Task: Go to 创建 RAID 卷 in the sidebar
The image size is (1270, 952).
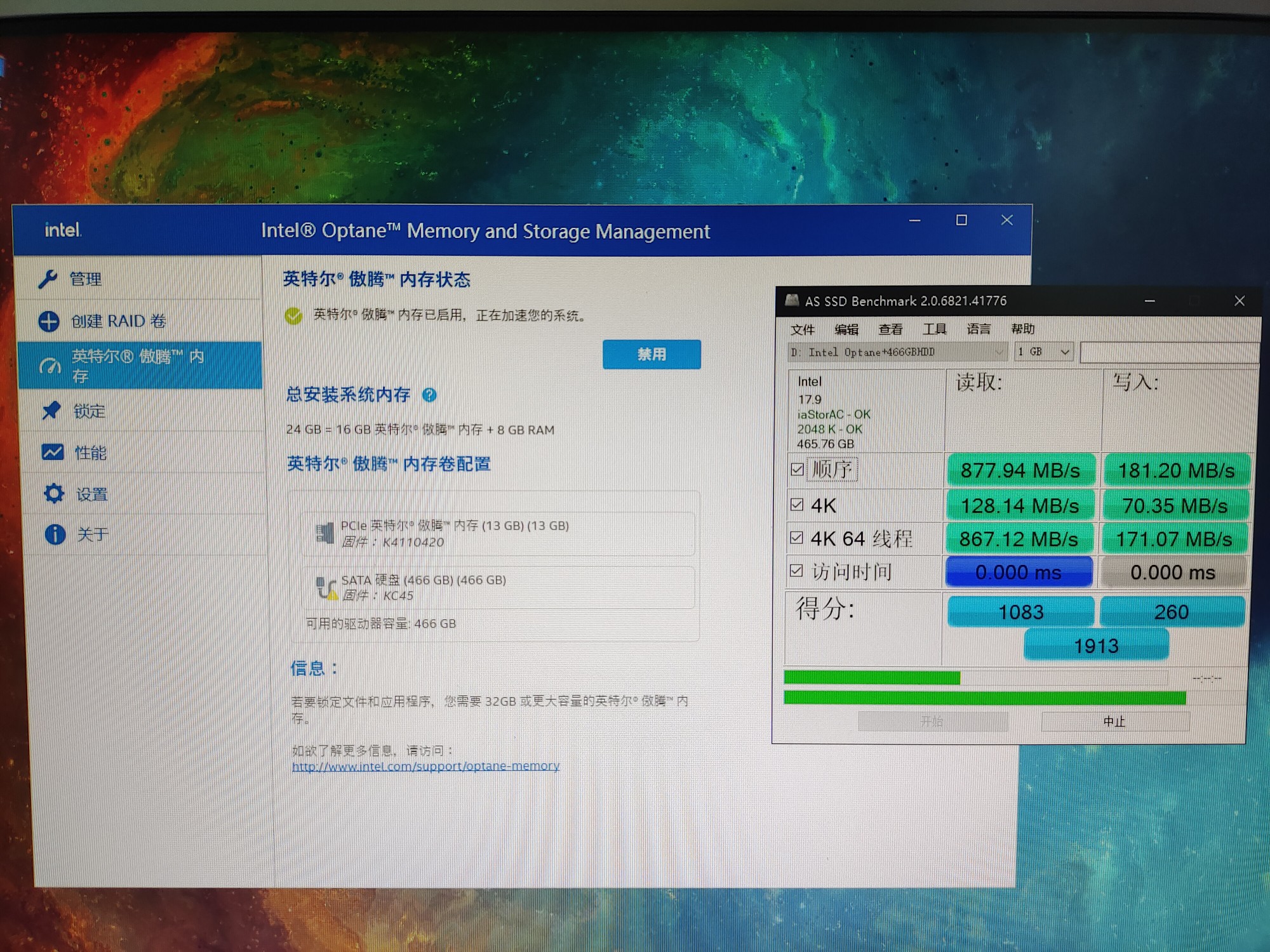Action: click(x=140, y=321)
